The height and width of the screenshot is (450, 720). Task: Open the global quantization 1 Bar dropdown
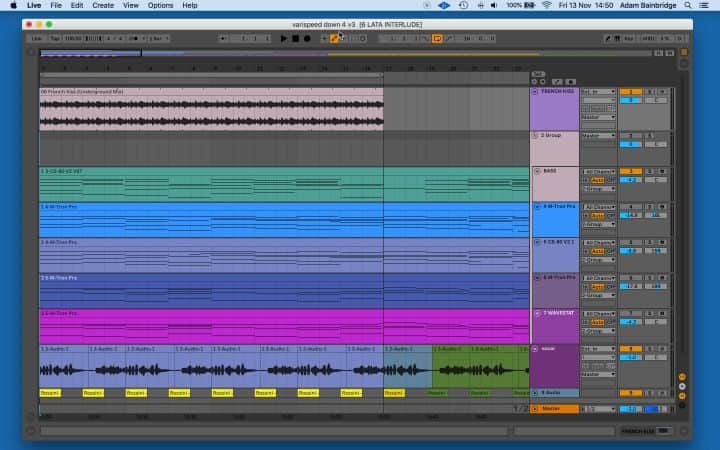(159, 39)
